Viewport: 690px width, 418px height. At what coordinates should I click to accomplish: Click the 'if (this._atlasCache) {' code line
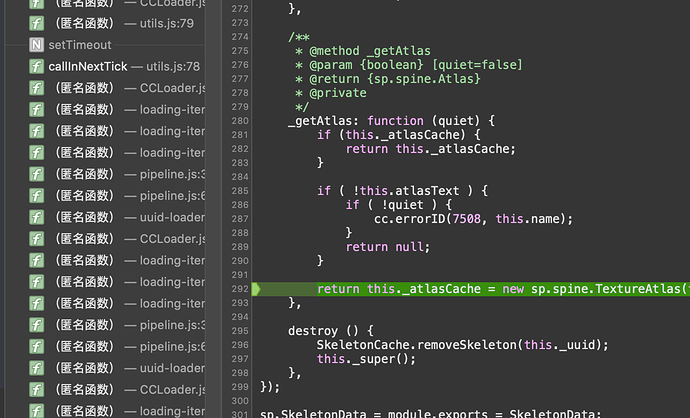399,135
